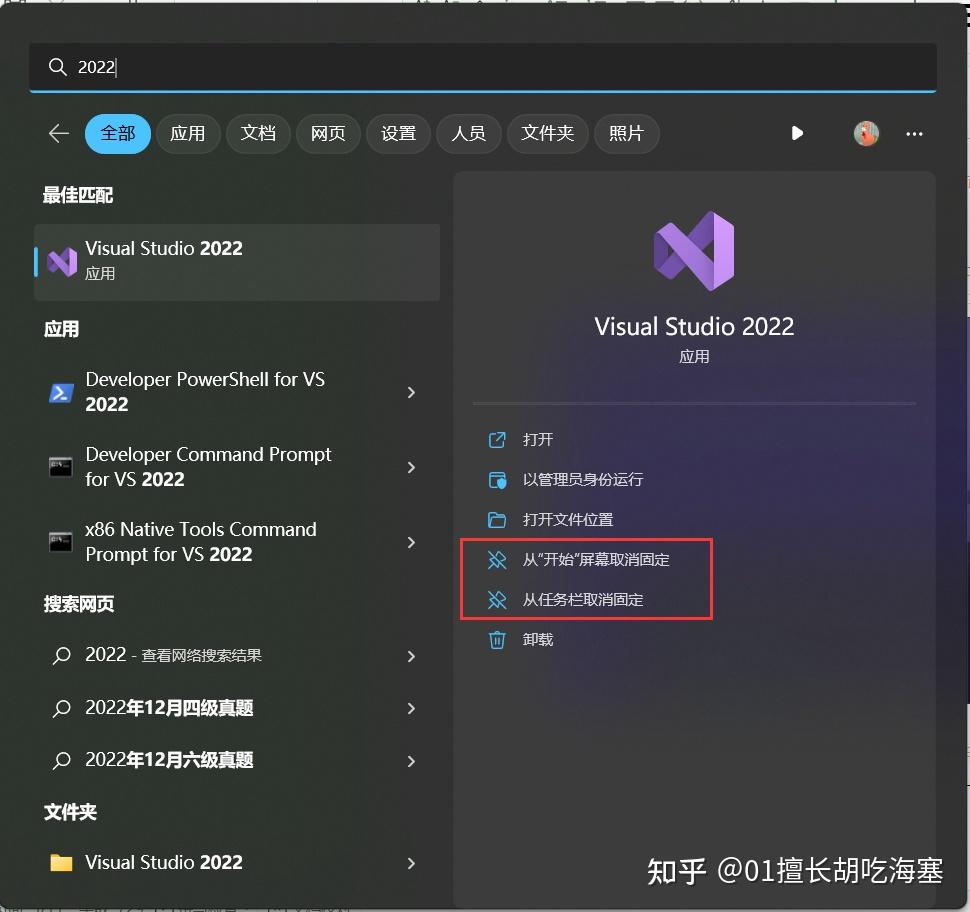Click the play button near the avatar
This screenshot has width=970, height=912.
(x=796, y=133)
